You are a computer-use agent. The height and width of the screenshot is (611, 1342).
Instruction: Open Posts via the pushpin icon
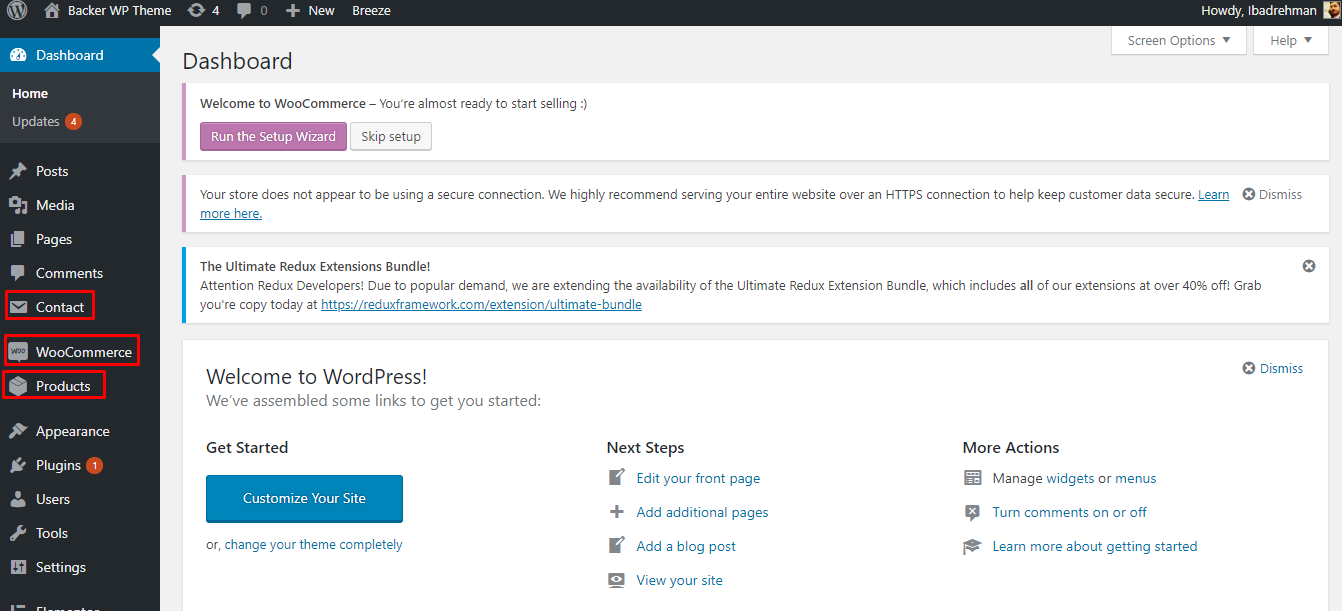[18, 171]
